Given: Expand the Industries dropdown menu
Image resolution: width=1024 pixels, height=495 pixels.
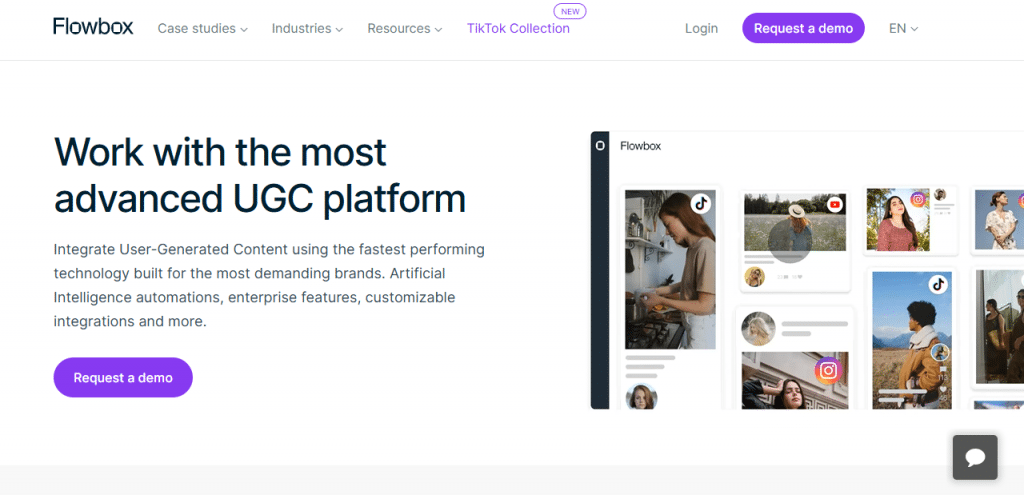Looking at the screenshot, I should tap(307, 29).
